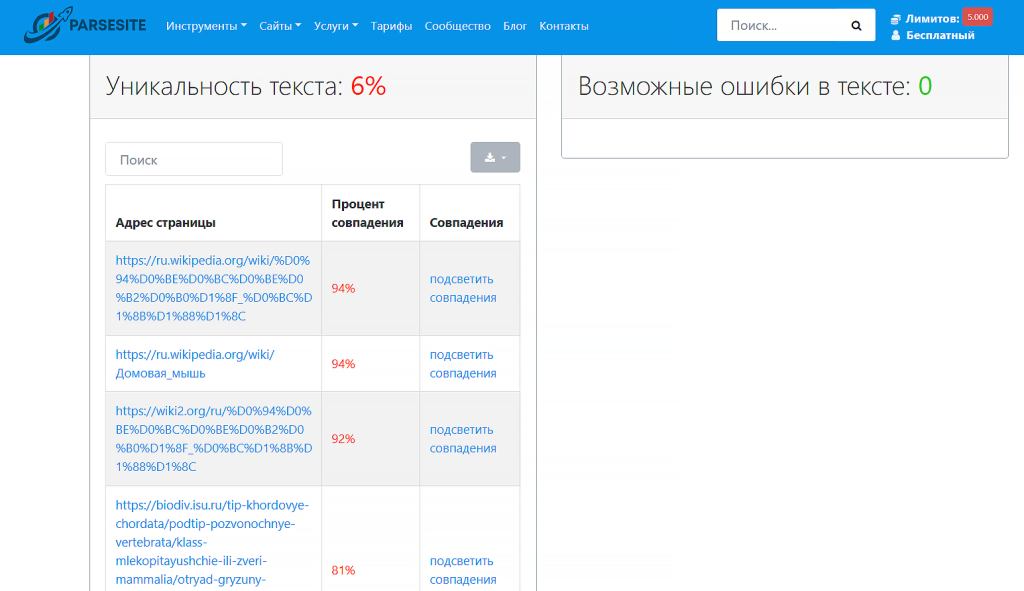Screen dimensions: 1024x591
Task: Highlight matches for the 81% row
Action: 463,570
